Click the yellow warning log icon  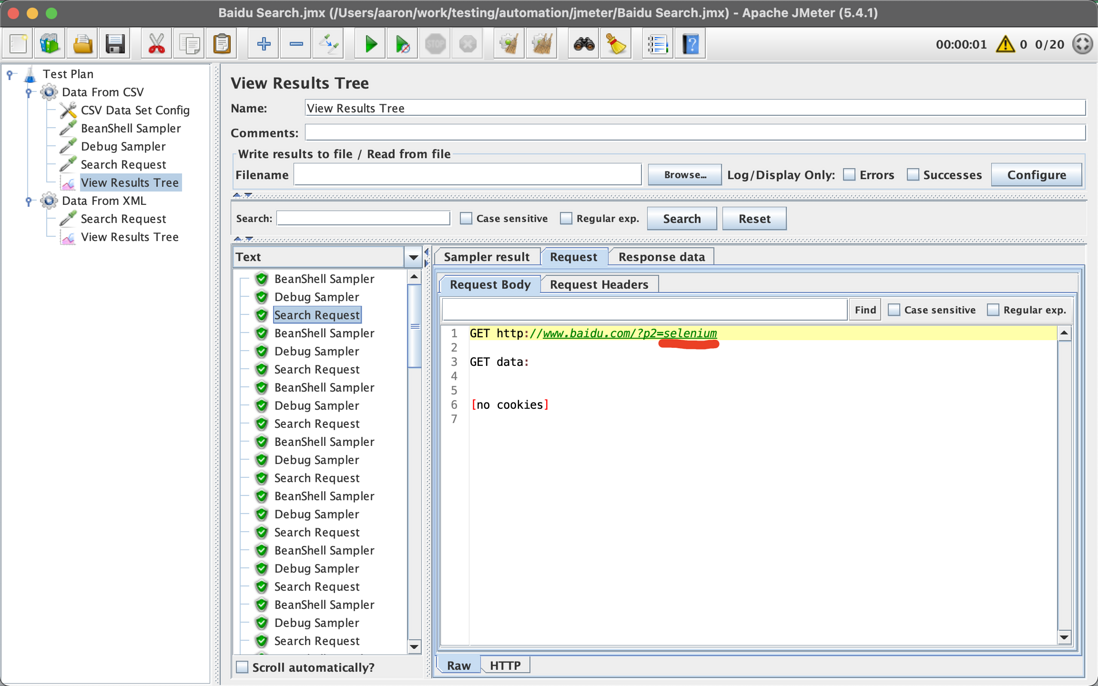click(1005, 44)
